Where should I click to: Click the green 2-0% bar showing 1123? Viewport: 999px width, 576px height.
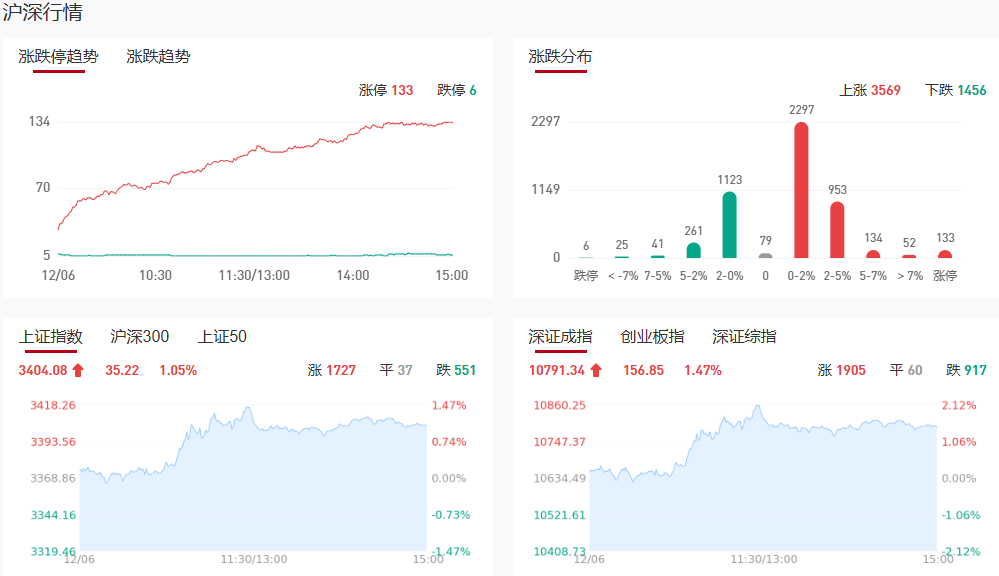(729, 225)
